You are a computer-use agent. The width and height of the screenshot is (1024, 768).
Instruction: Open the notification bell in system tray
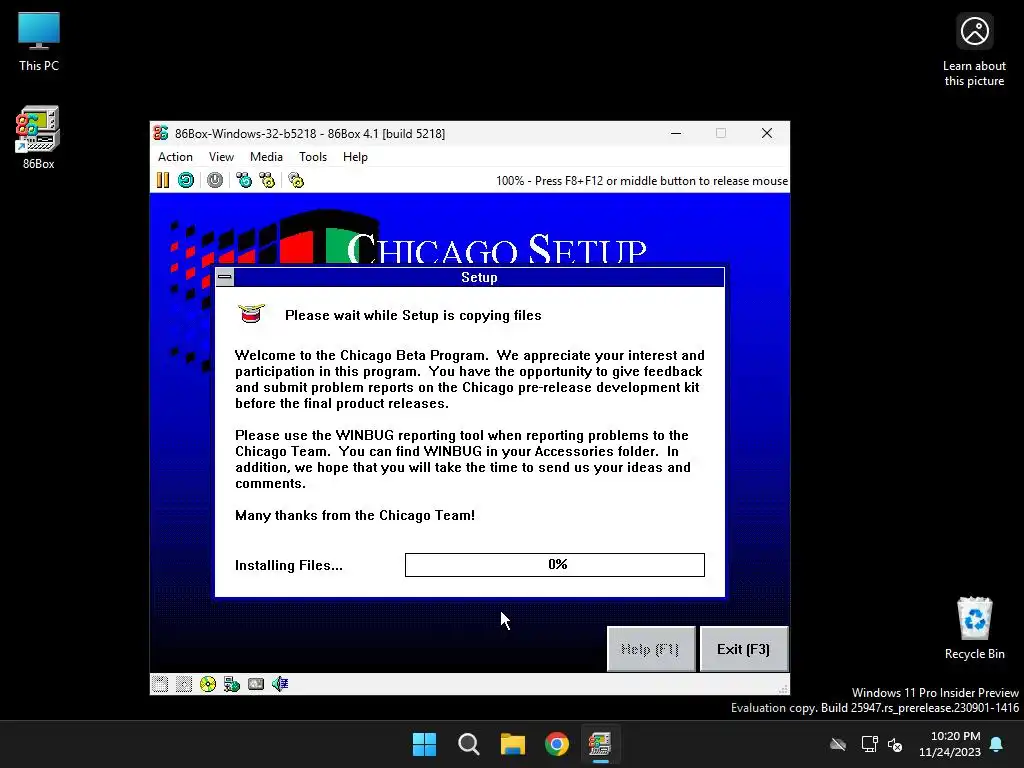tap(997, 744)
